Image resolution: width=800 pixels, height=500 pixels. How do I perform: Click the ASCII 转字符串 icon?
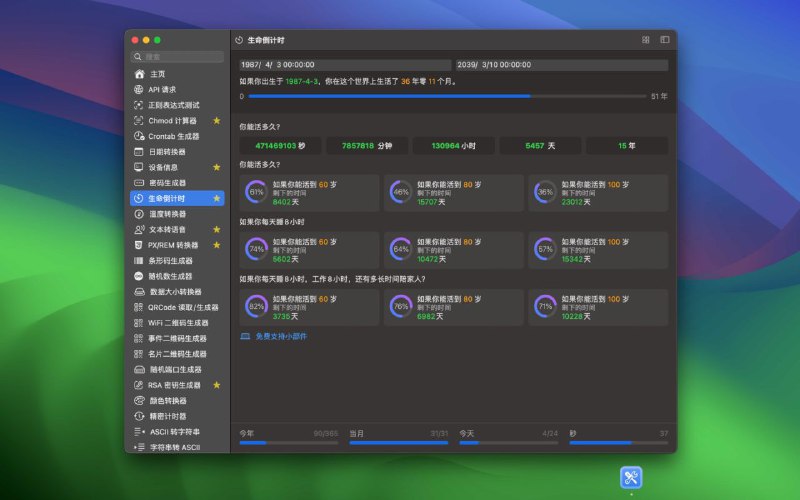click(139, 432)
